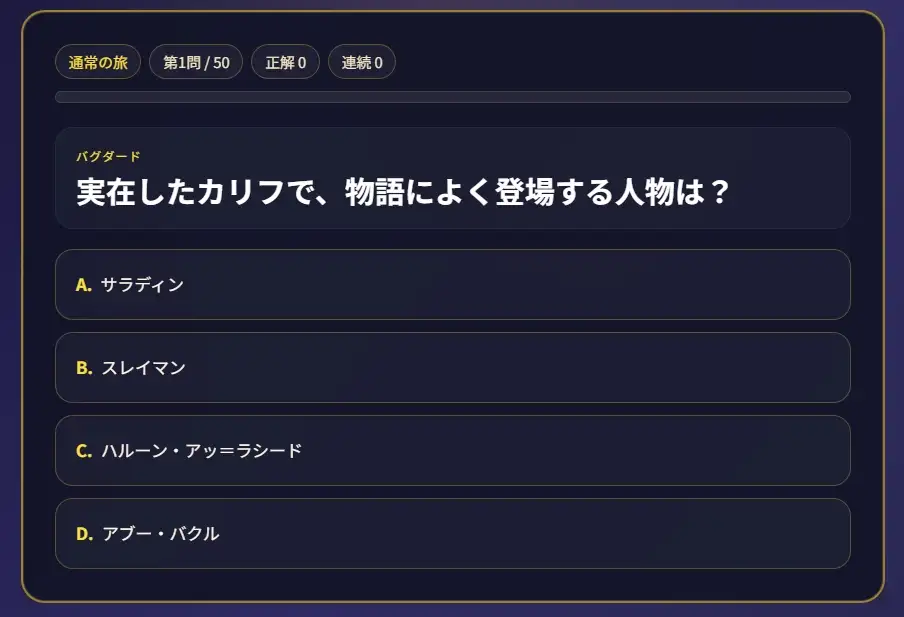904x617 pixels.
Task: Click the question card header area
Action: pos(452,179)
